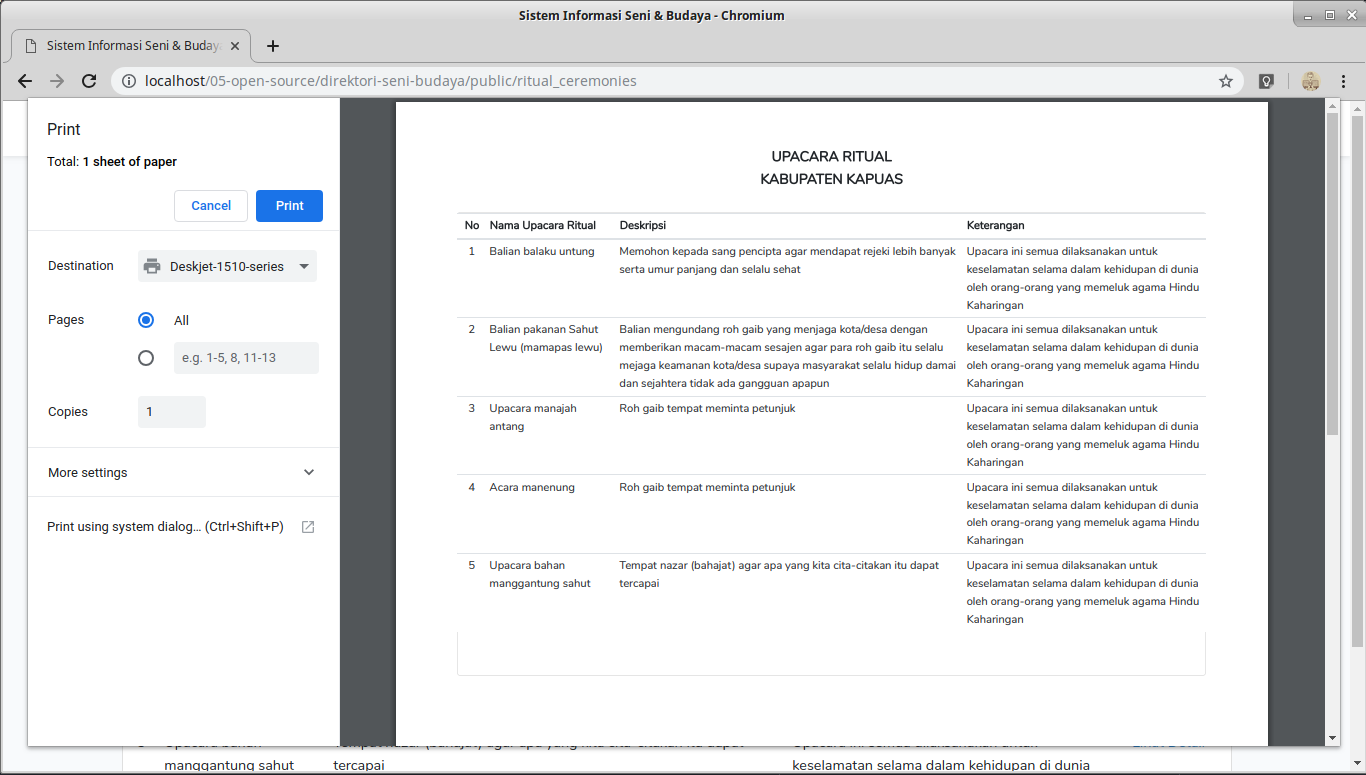This screenshot has height=775, width=1366.
Task: Open the user profile avatar
Action: 1311,81
